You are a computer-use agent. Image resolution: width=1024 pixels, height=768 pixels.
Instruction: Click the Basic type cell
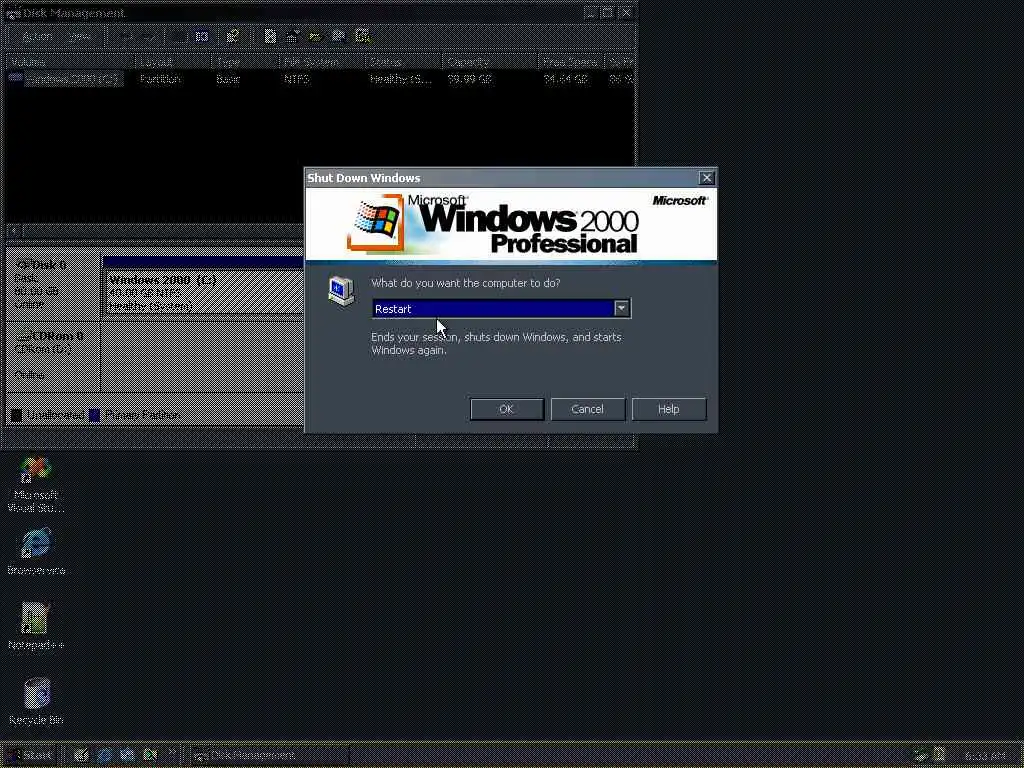coord(228,79)
